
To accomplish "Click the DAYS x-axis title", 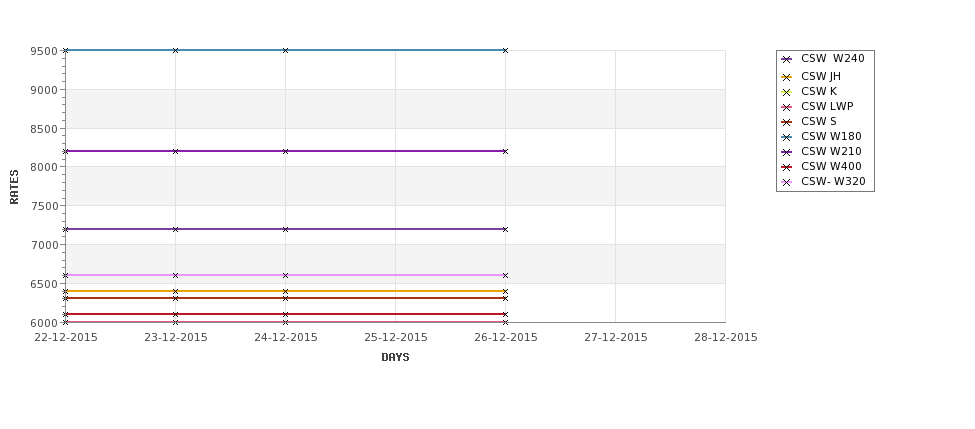I will point(395,358).
